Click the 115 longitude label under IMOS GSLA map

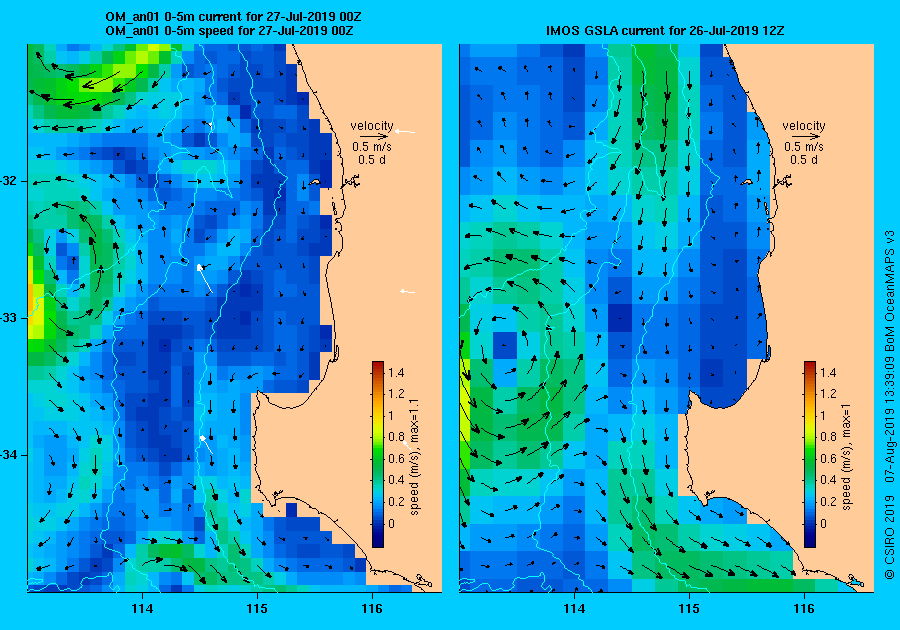click(689, 609)
